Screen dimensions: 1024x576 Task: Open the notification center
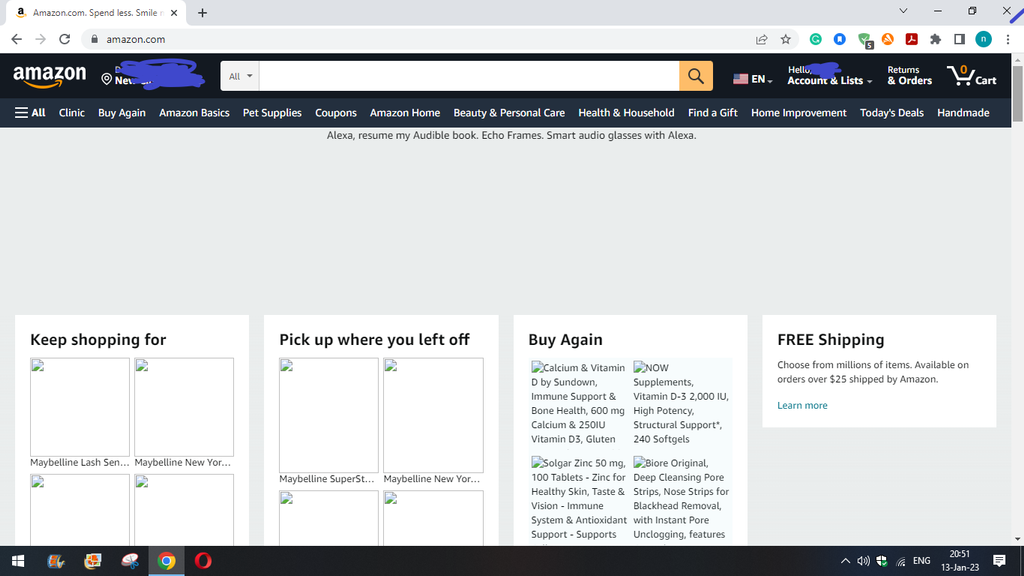999,561
